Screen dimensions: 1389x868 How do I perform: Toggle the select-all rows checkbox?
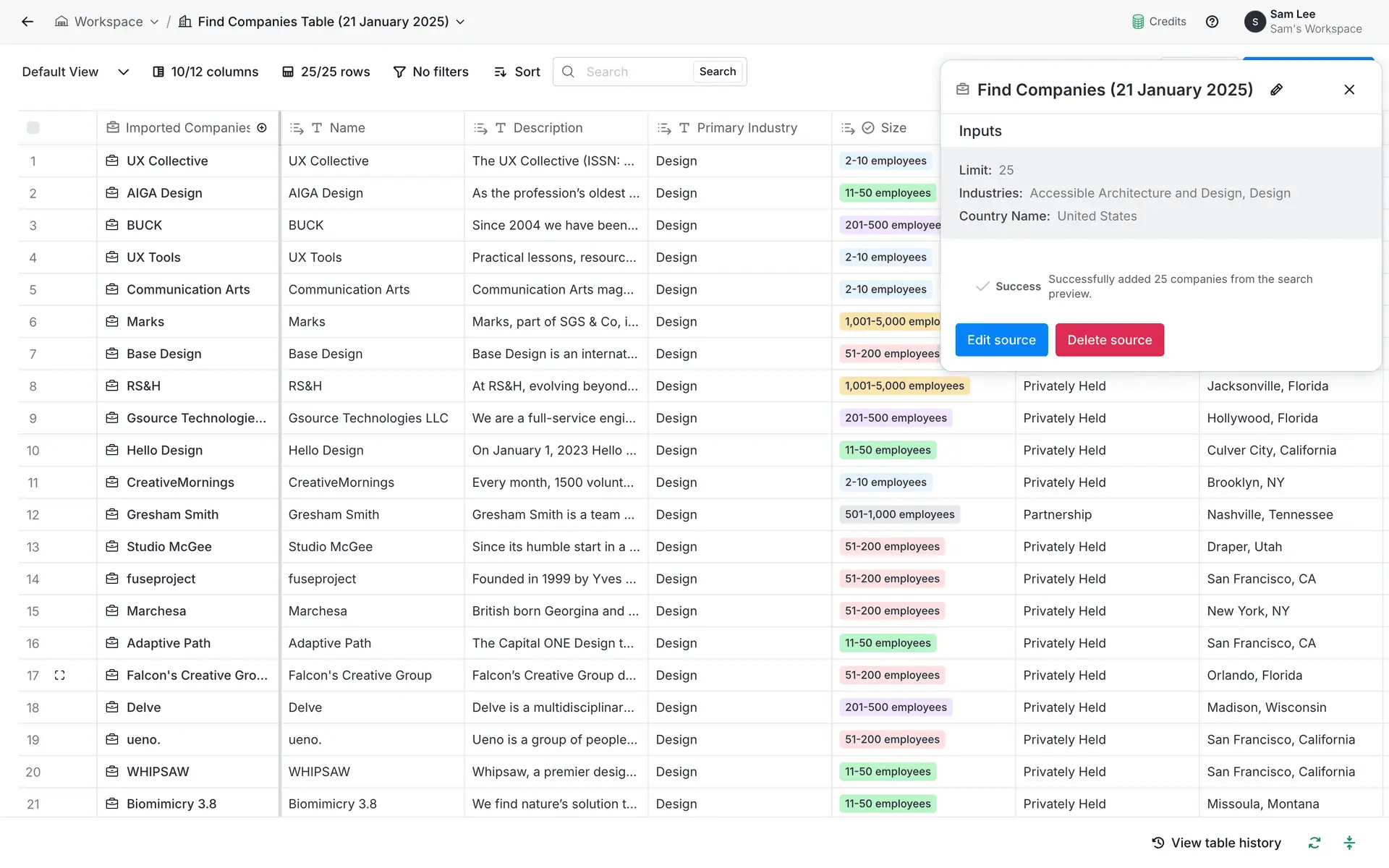[x=33, y=128]
